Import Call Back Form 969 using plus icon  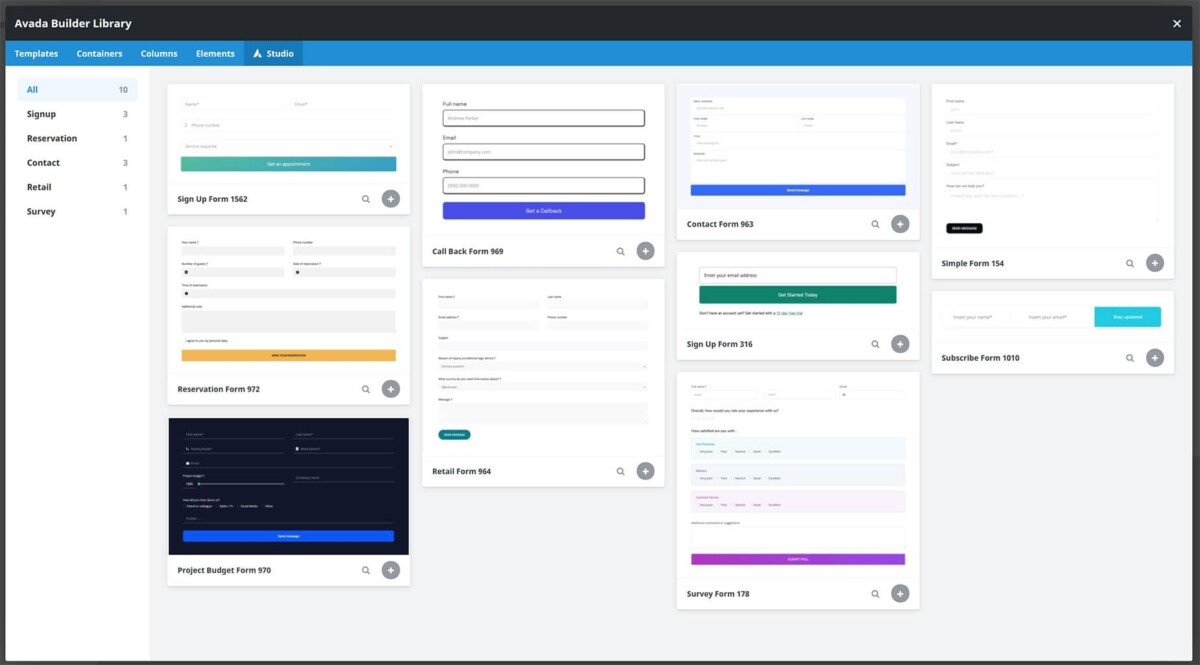[645, 250]
